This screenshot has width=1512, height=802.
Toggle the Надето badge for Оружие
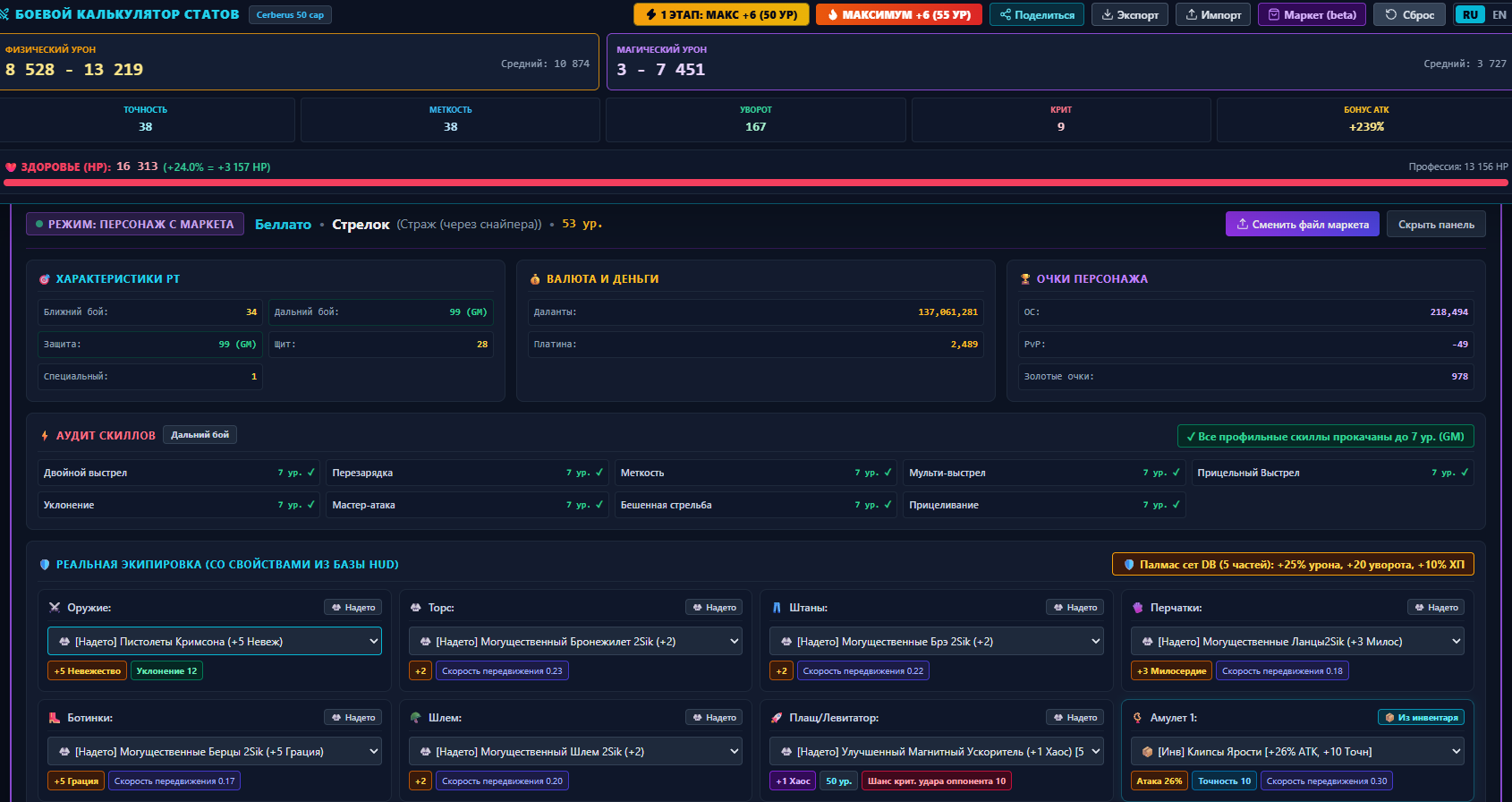click(353, 608)
